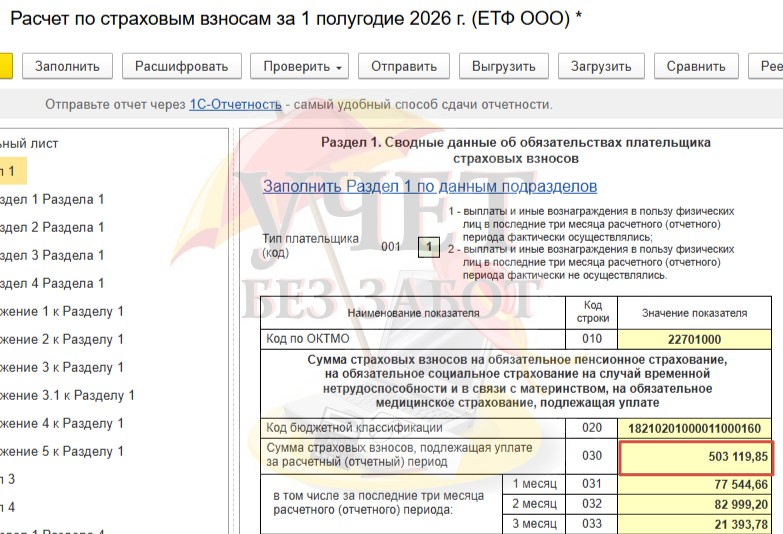Viewport: 783px width, 534px height.
Task: Click the Выгрузить button
Action: [503, 66]
